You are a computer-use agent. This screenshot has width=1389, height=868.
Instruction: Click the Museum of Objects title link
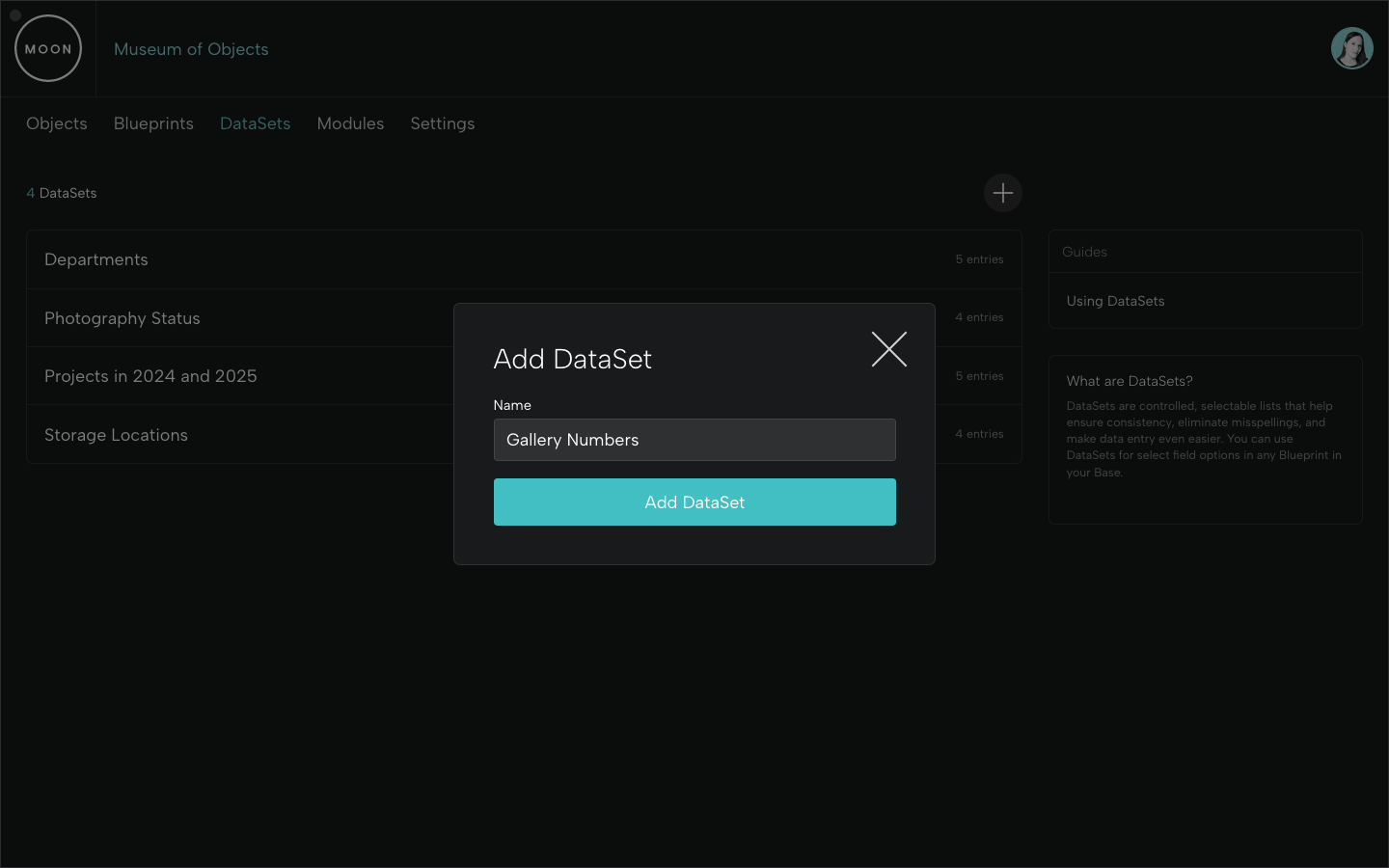(191, 49)
